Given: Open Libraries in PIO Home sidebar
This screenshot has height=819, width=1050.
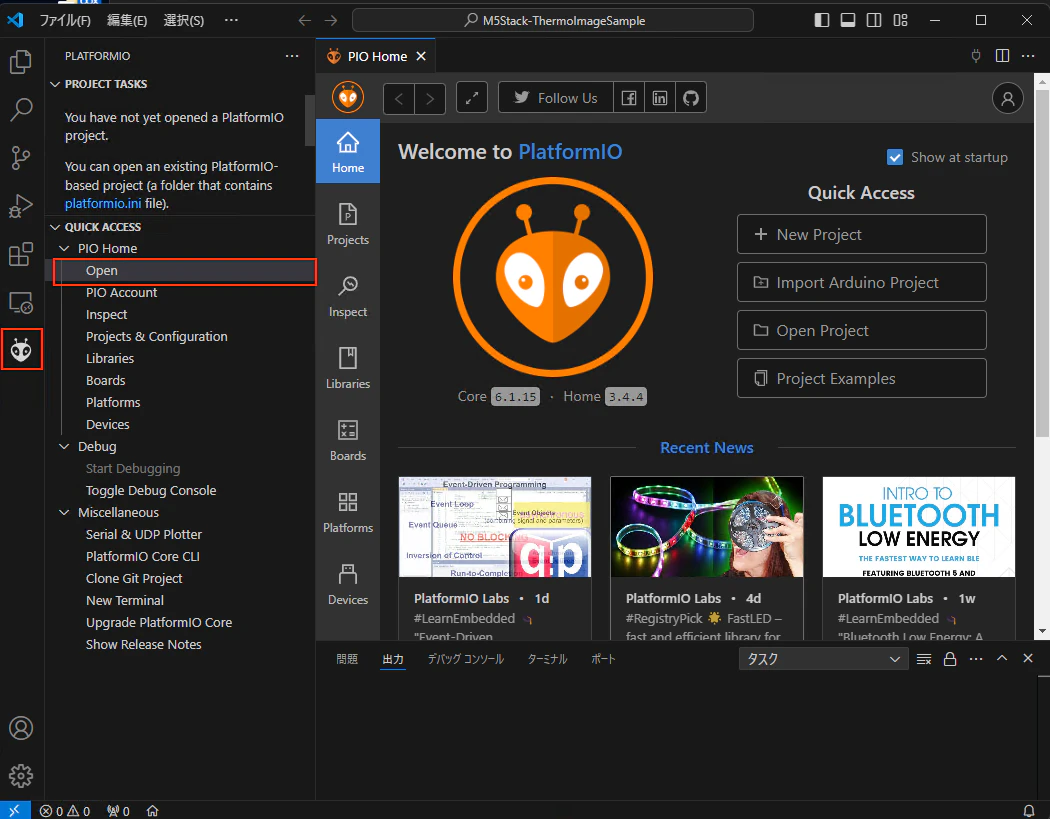Looking at the screenshot, I should 348,368.
